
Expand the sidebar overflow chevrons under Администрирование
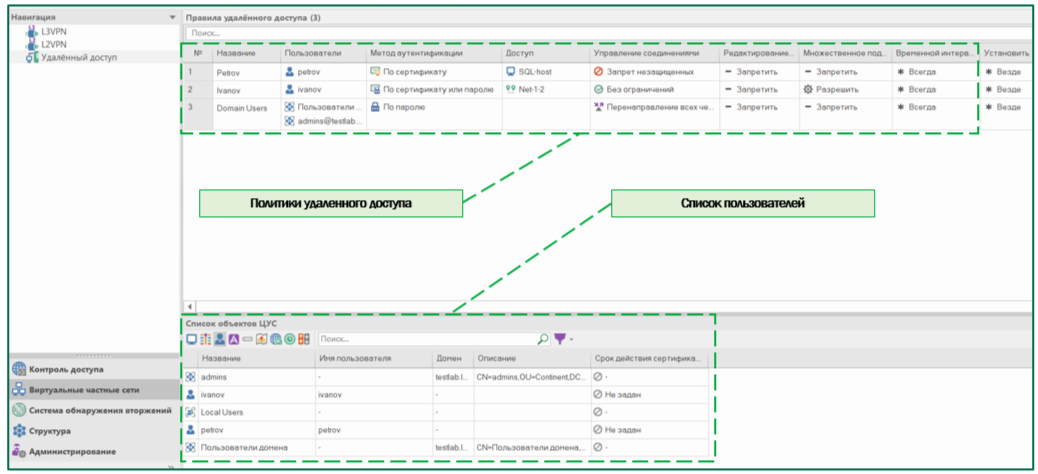pyautogui.click(x=171, y=467)
